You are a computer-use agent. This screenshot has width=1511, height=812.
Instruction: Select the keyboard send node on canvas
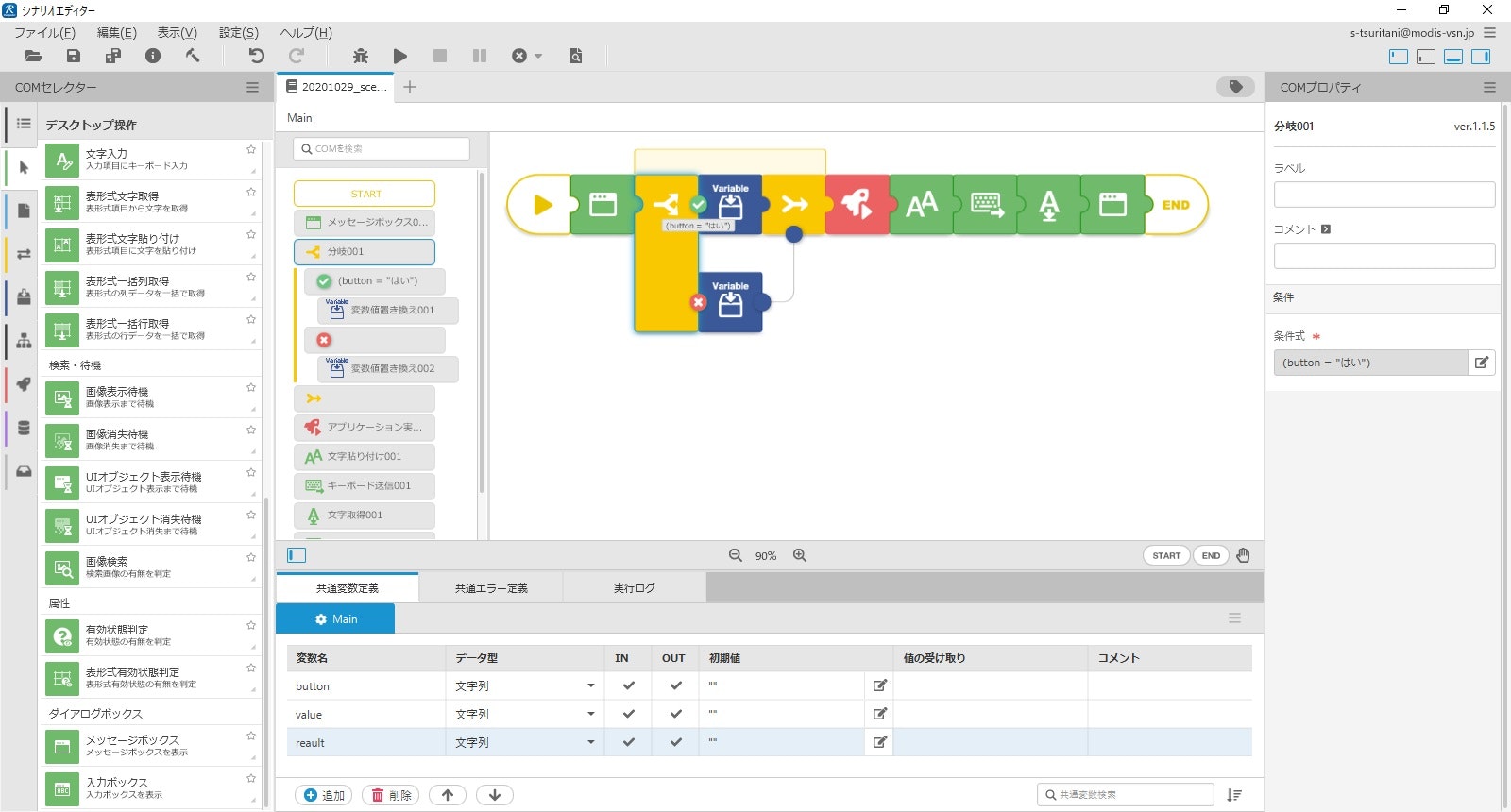986,204
